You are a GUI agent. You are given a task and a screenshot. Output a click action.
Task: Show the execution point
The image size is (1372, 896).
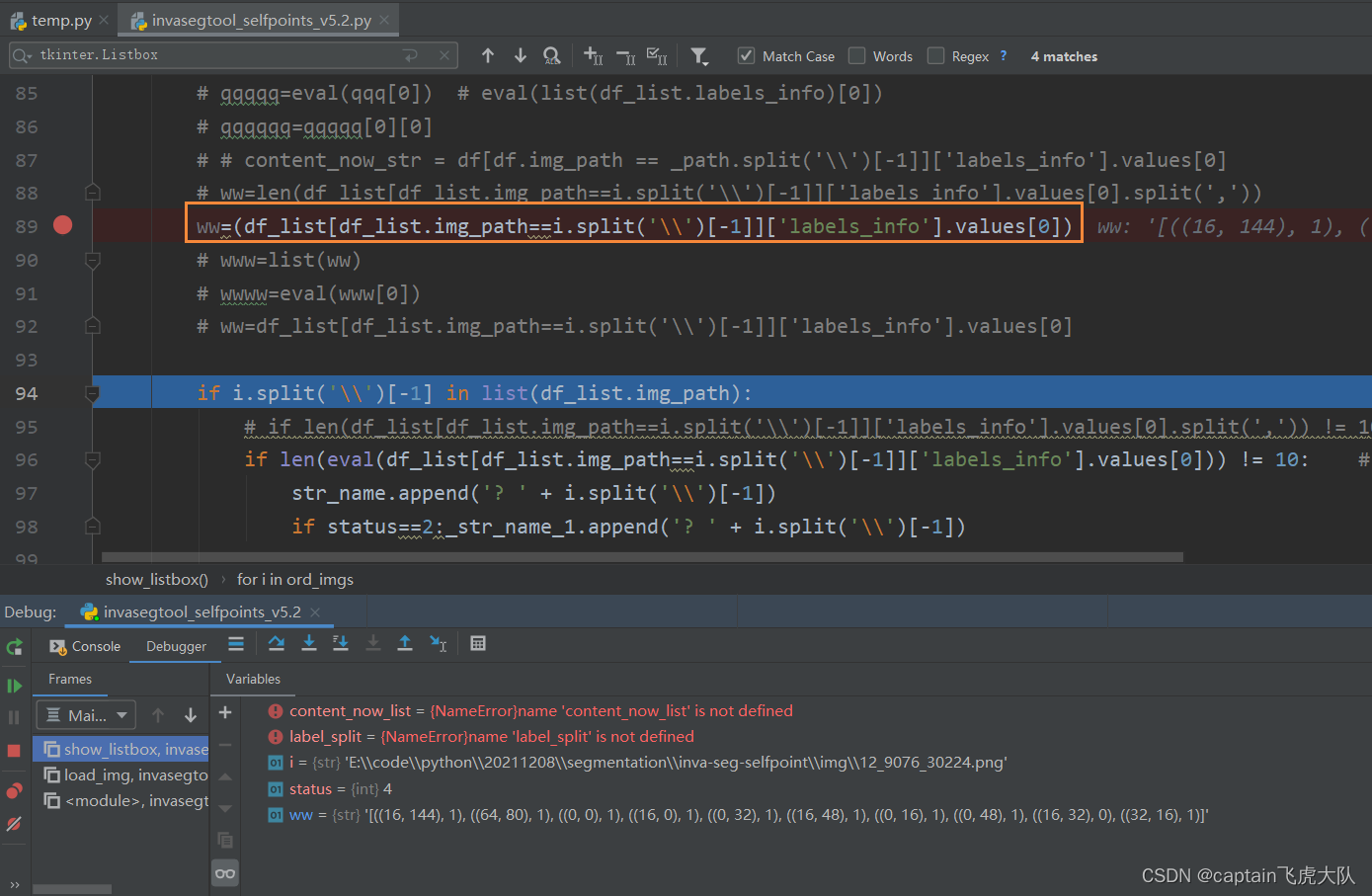click(236, 644)
